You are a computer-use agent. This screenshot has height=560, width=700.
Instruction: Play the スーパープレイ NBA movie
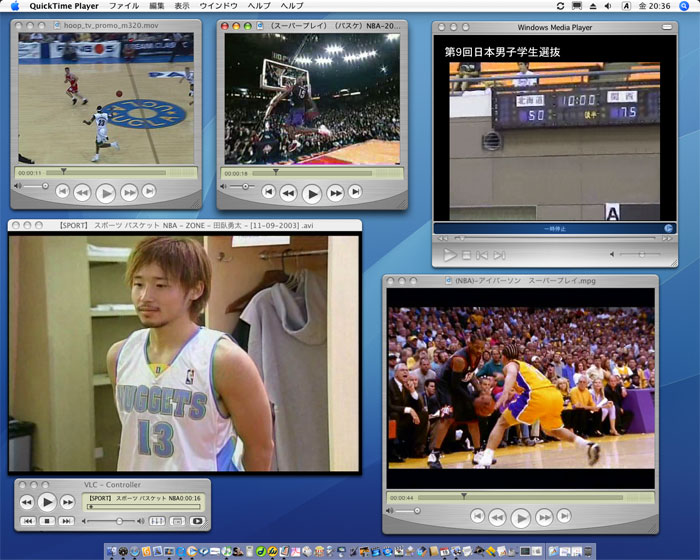click(312, 194)
